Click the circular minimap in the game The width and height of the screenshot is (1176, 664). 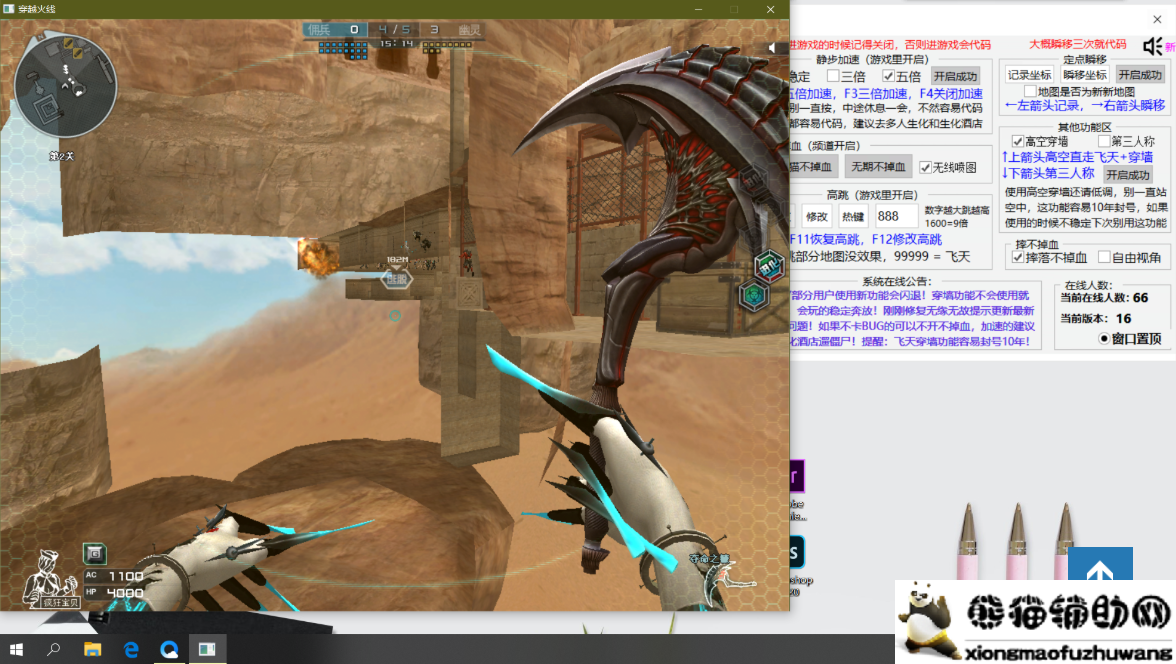pos(66,86)
